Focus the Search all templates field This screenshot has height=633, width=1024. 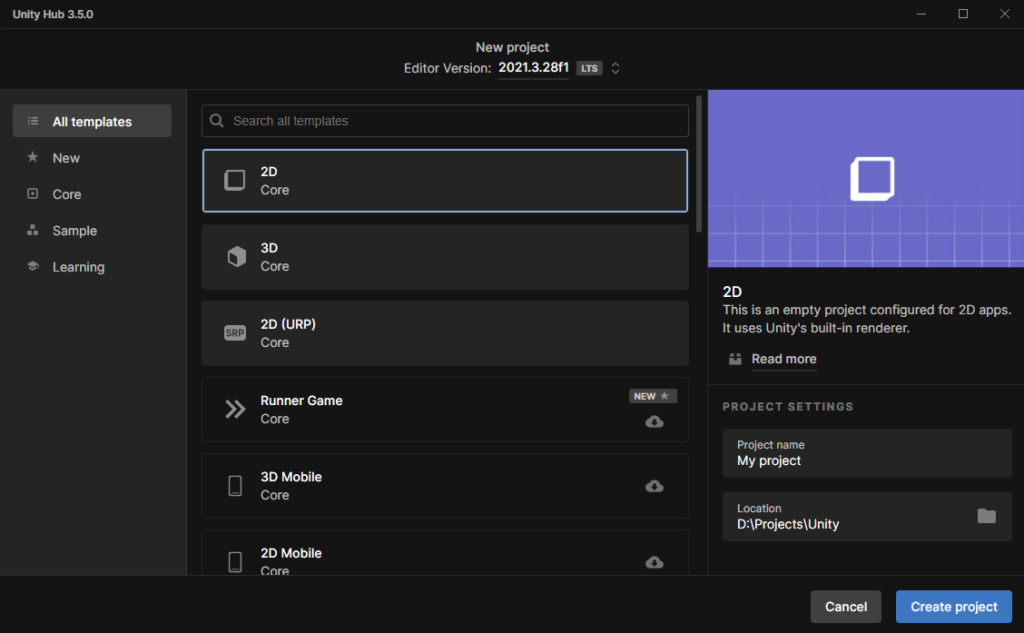[445, 121]
